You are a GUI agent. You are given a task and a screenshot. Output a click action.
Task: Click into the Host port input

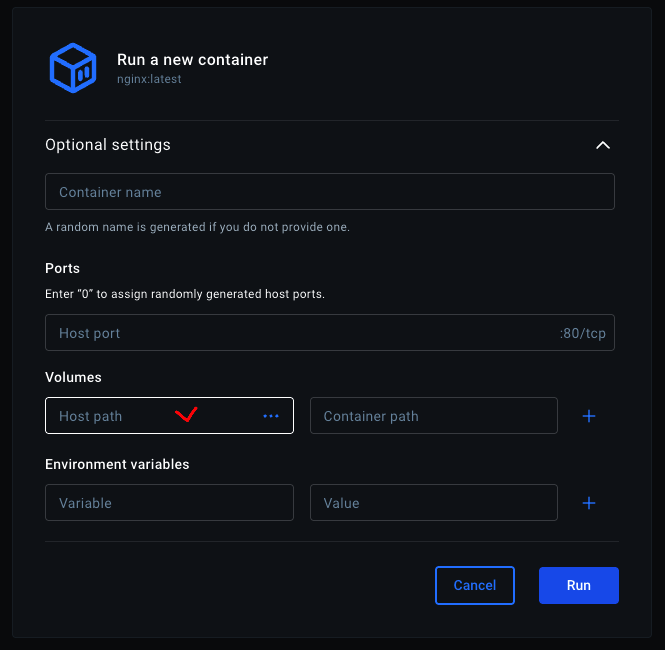click(300, 333)
